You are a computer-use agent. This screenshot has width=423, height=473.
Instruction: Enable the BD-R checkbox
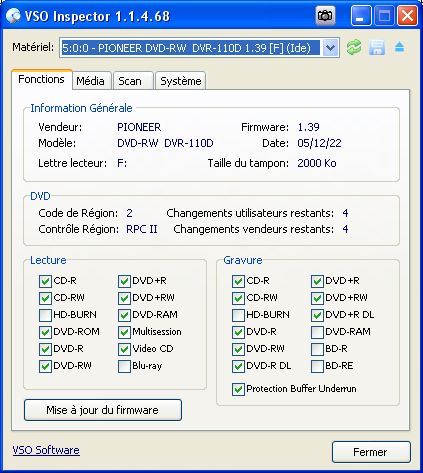317,349
